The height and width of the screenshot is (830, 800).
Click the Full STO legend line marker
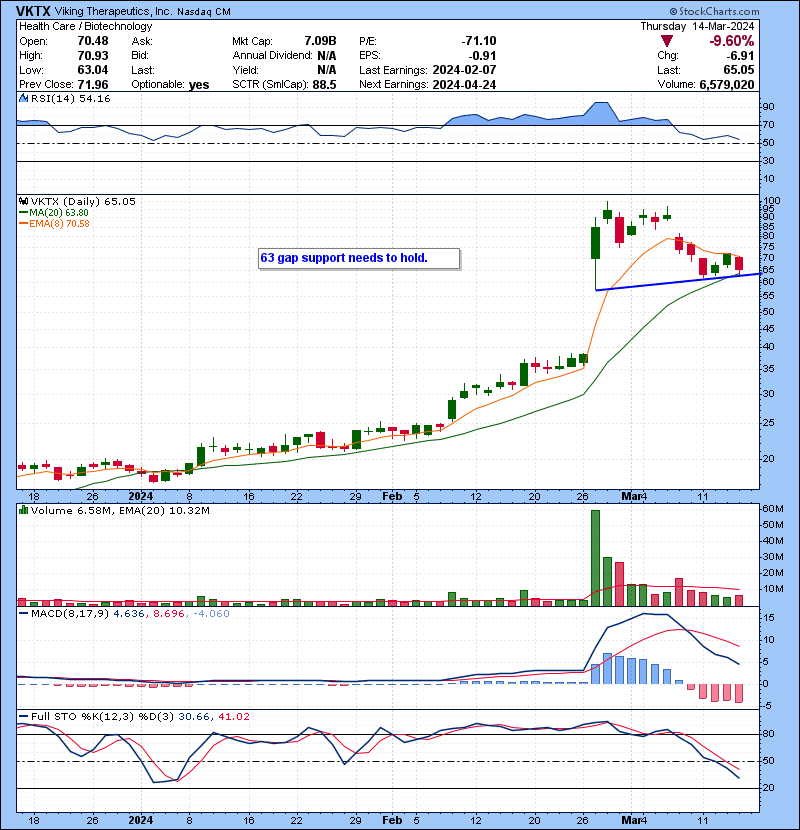[x=23, y=717]
